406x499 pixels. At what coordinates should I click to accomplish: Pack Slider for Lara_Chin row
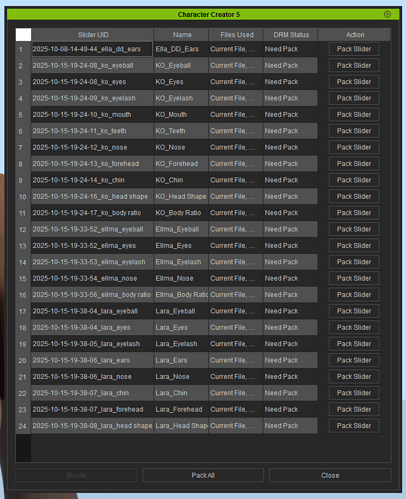[354, 393]
